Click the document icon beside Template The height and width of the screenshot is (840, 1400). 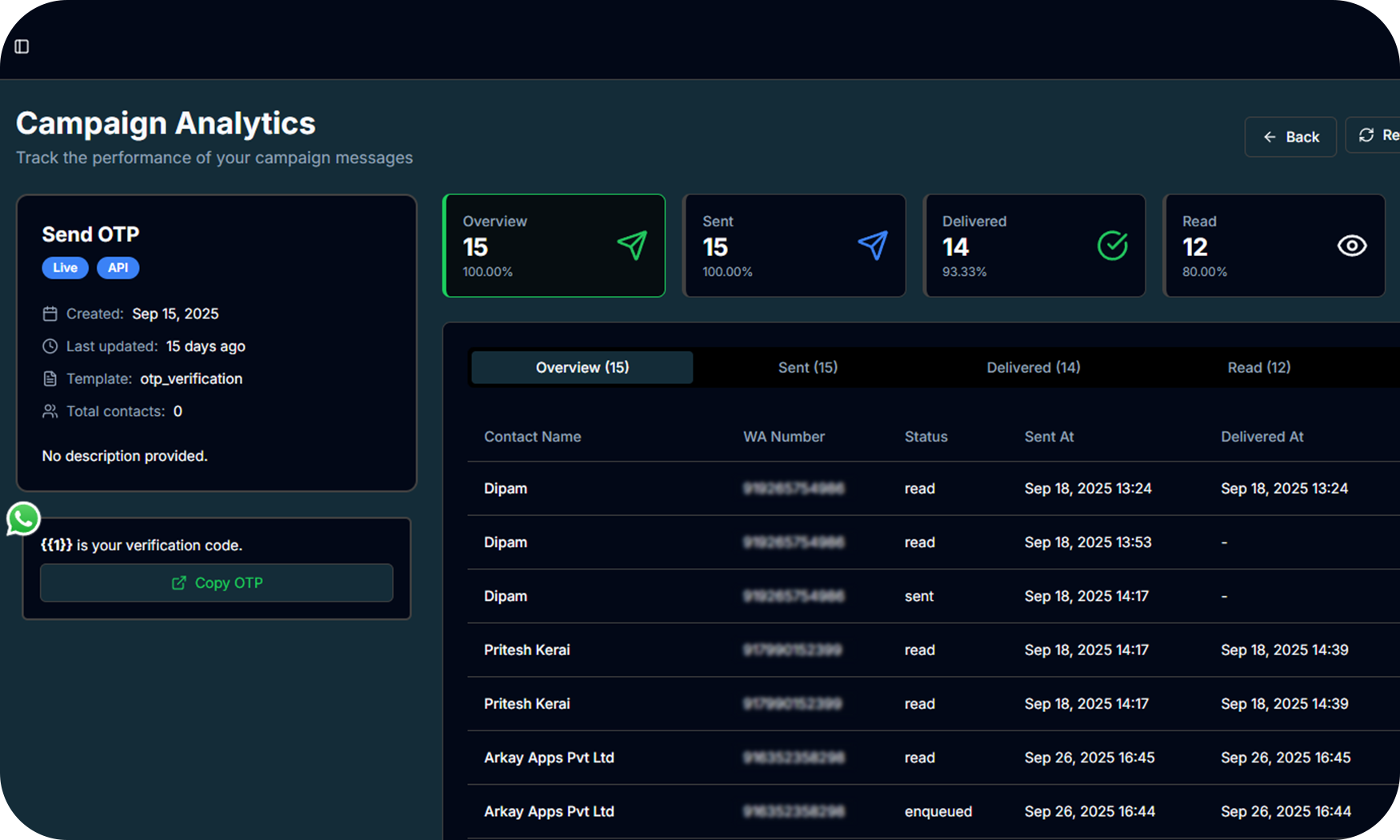coord(50,378)
